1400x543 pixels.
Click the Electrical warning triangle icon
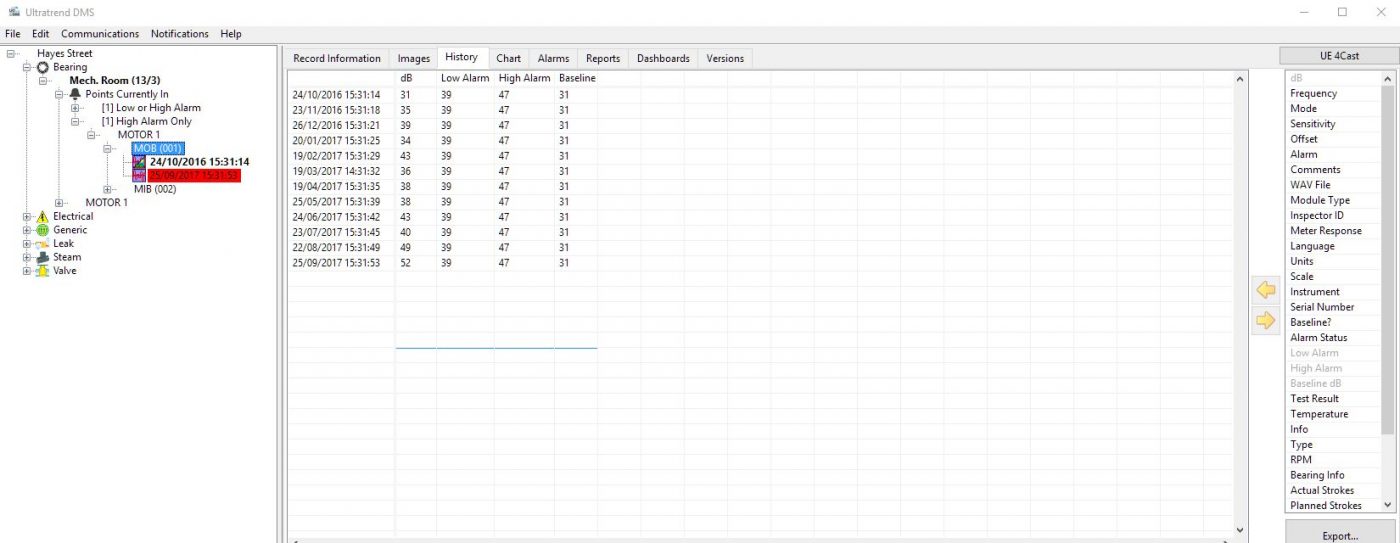43,217
